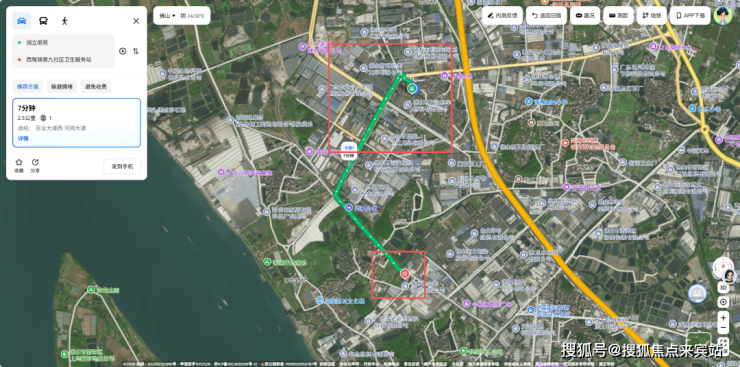Expand route details via 详情 link
Viewport: 740px width, 367px height.
coord(23,138)
